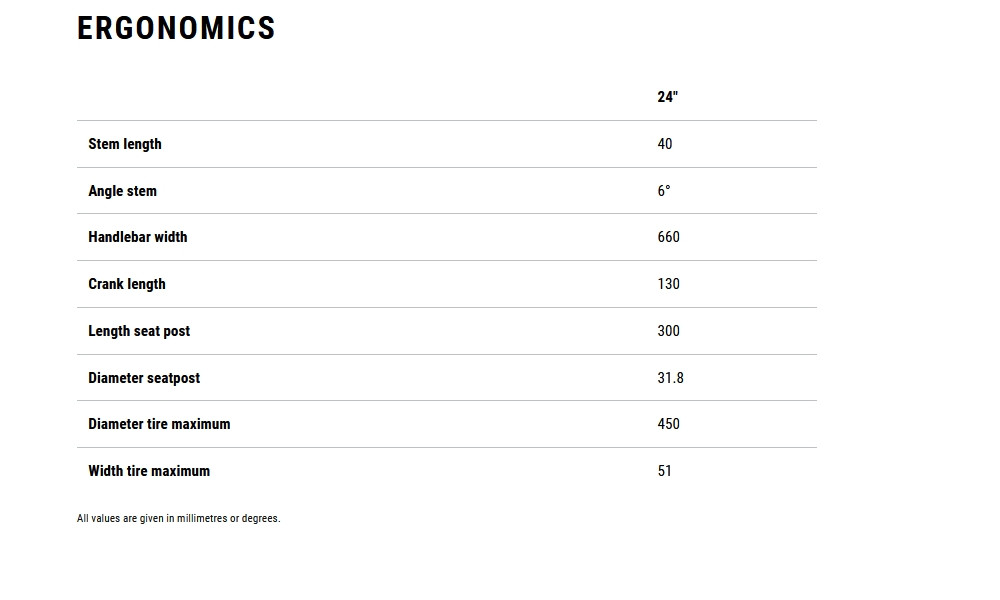Viewport: 1000px width, 600px height.
Task: Select the Length seat post label
Action: (139, 331)
